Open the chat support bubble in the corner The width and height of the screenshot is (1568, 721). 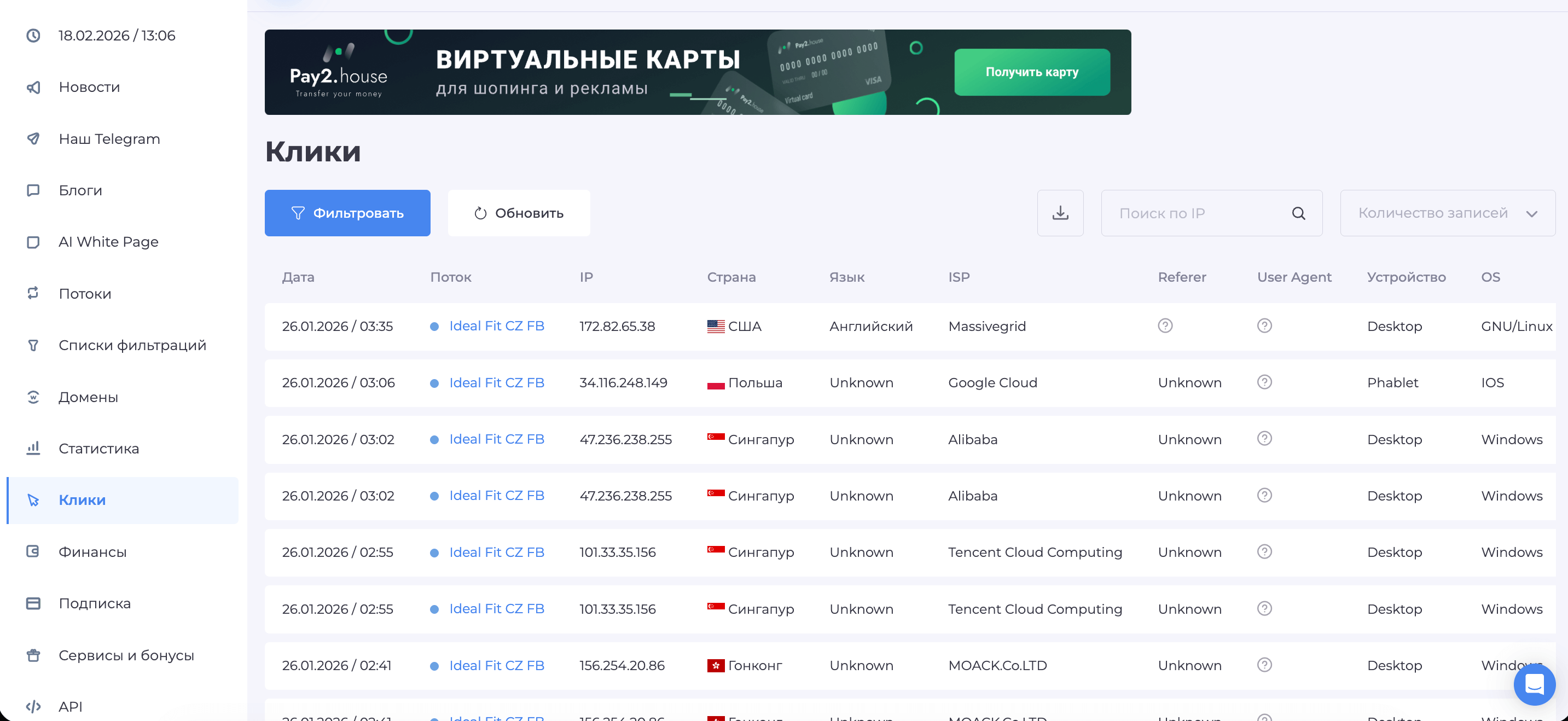pyautogui.click(x=1534, y=684)
